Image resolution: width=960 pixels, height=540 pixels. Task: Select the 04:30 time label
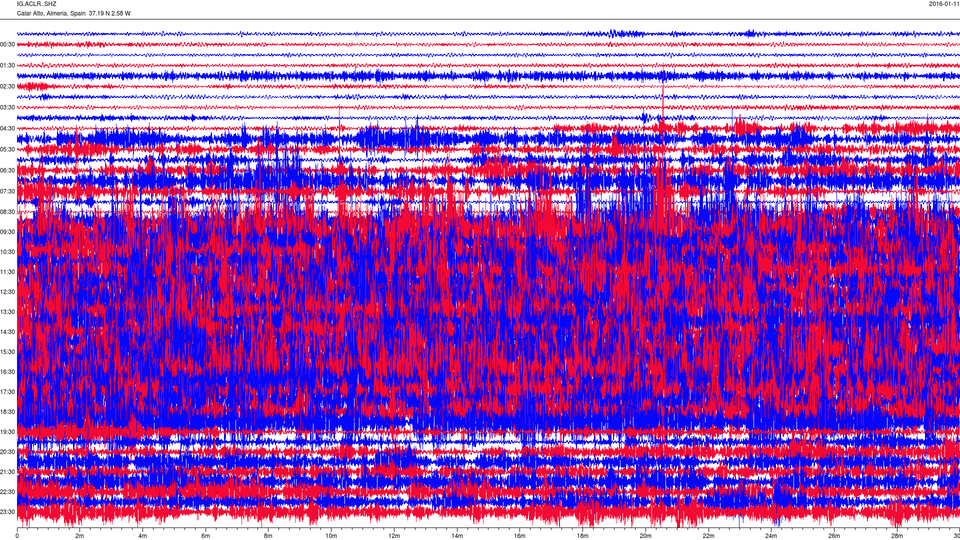pyautogui.click(x=7, y=129)
